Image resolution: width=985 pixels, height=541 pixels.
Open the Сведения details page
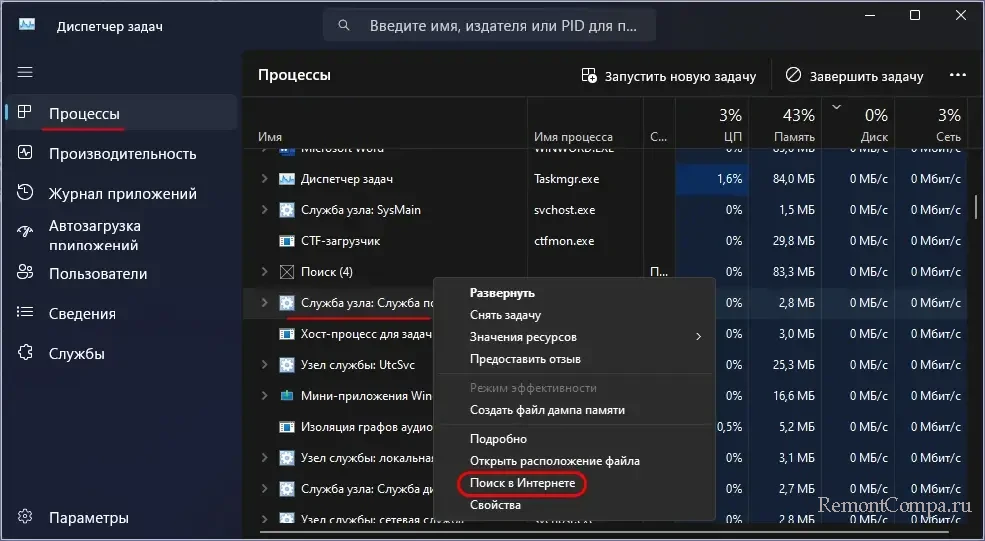(x=82, y=314)
